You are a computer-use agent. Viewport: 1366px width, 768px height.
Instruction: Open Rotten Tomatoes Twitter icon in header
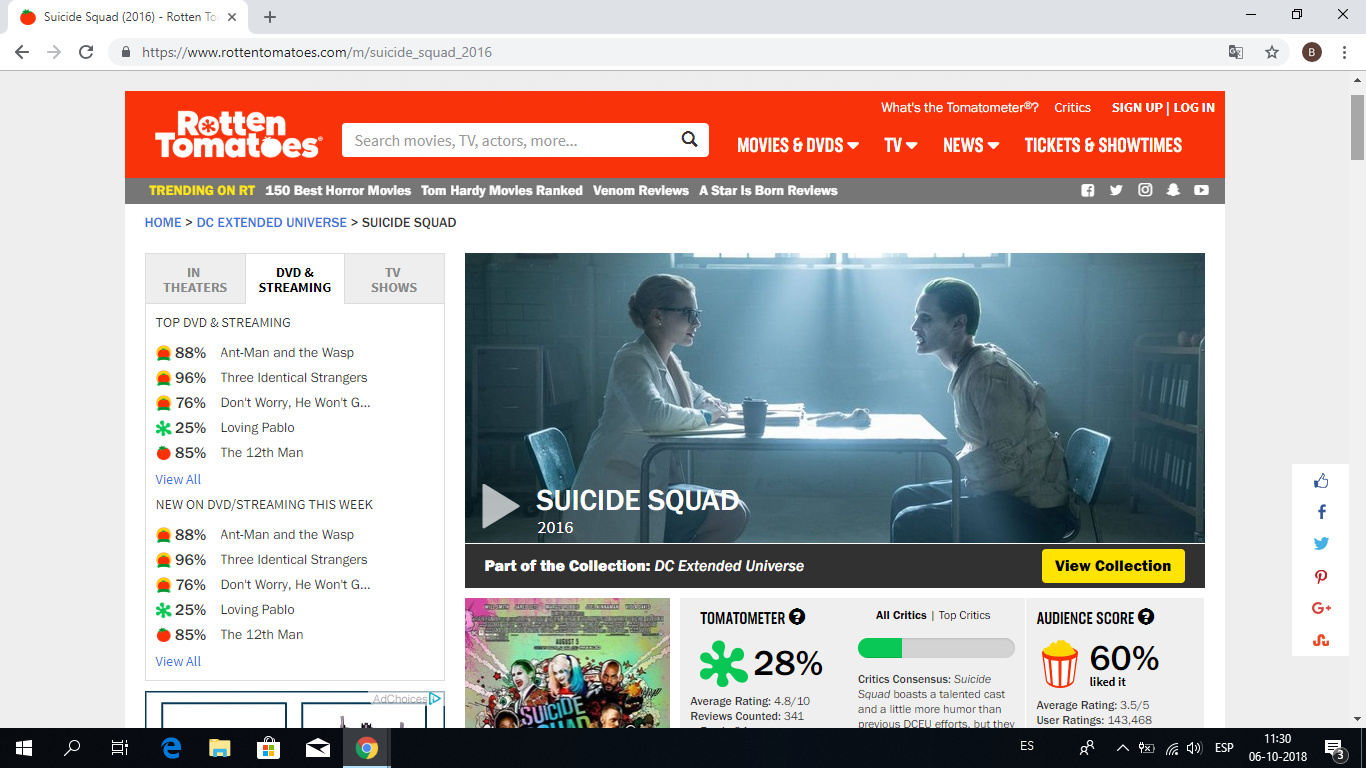pyautogui.click(x=1116, y=190)
